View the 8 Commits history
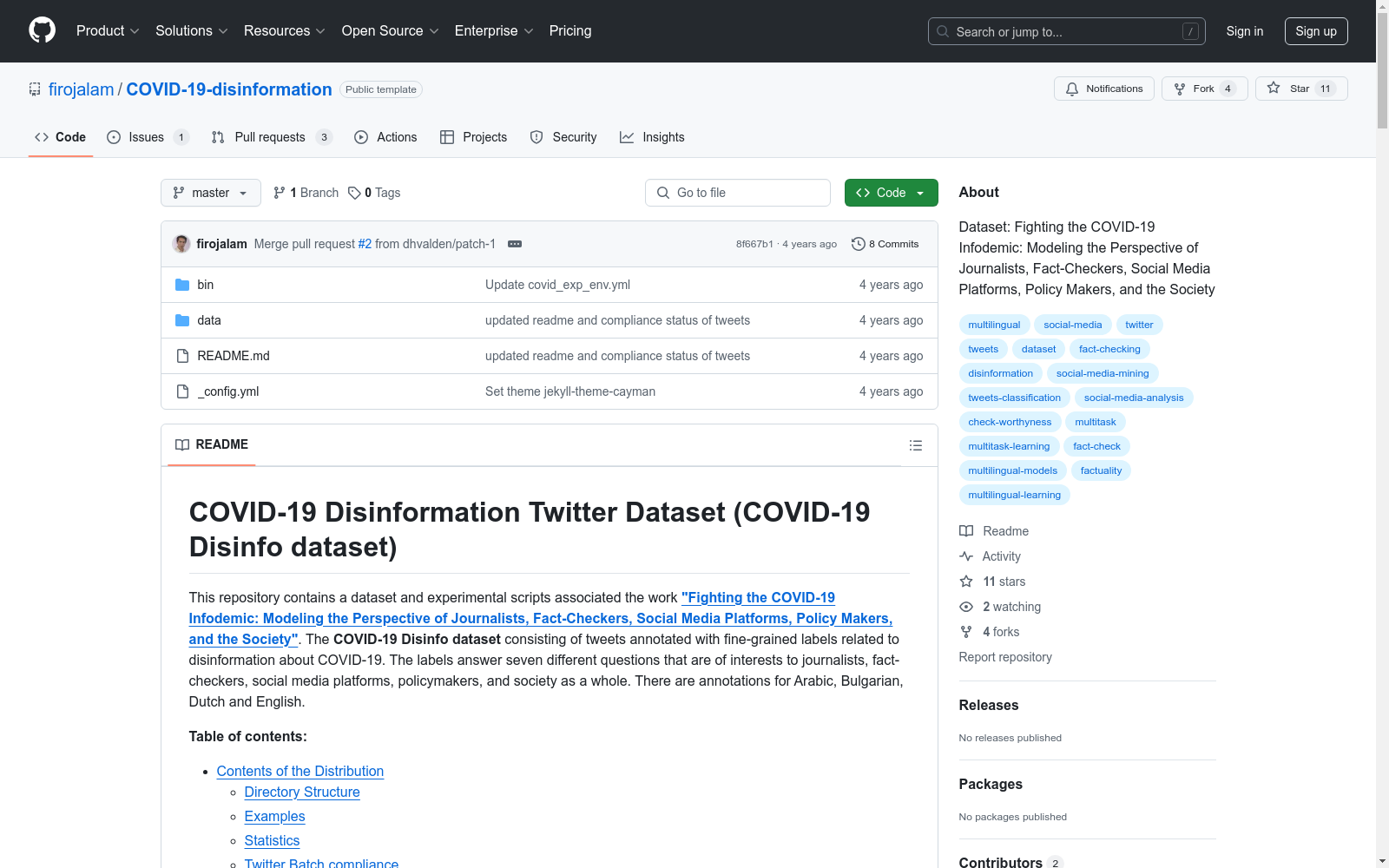 click(x=885, y=244)
